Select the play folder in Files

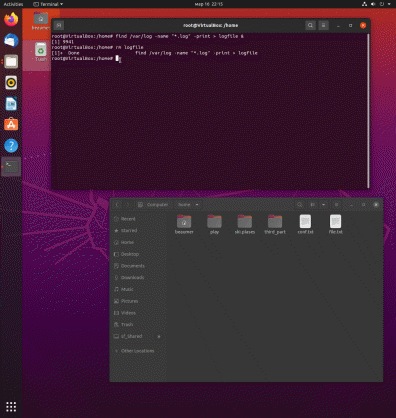point(214,224)
